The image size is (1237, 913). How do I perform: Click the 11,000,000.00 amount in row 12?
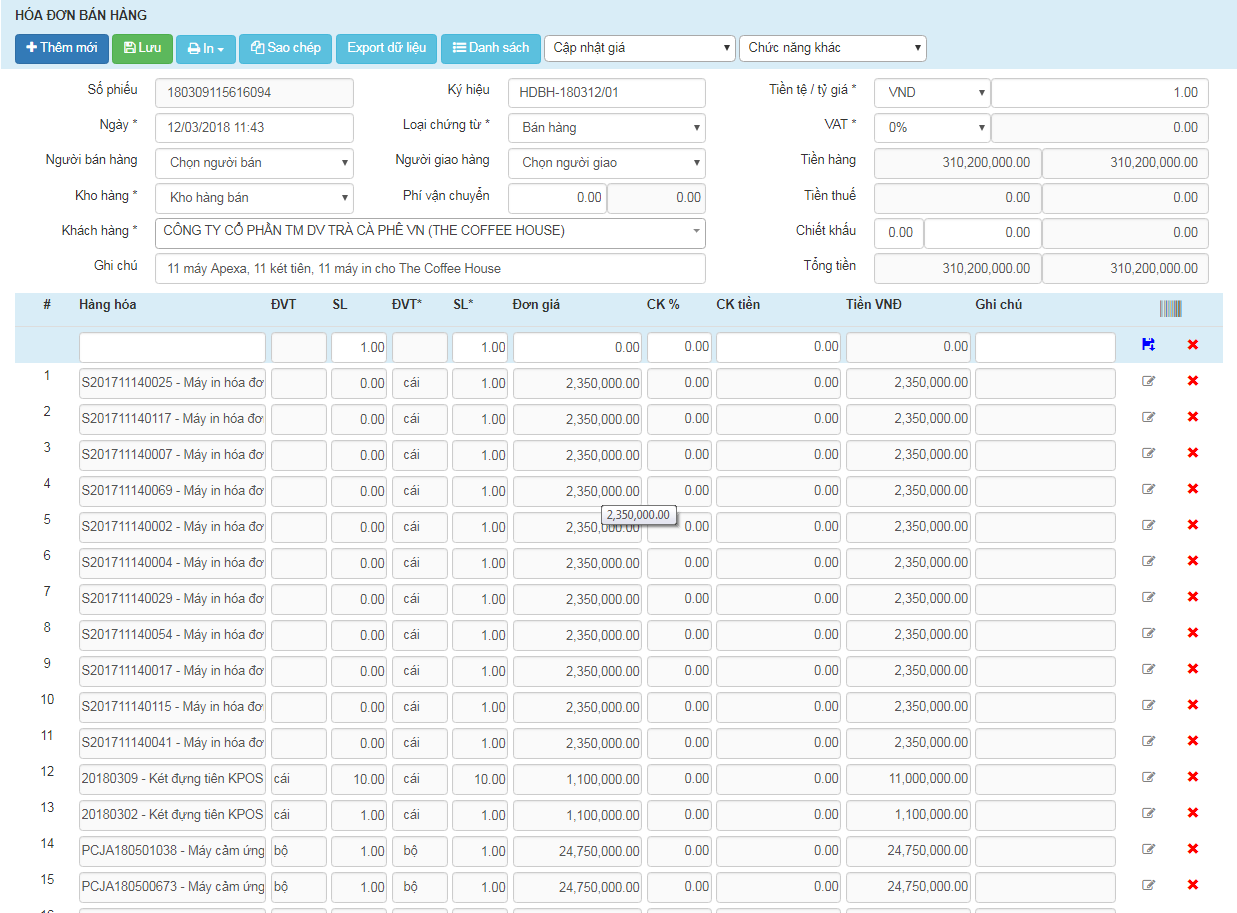tap(908, 779)
